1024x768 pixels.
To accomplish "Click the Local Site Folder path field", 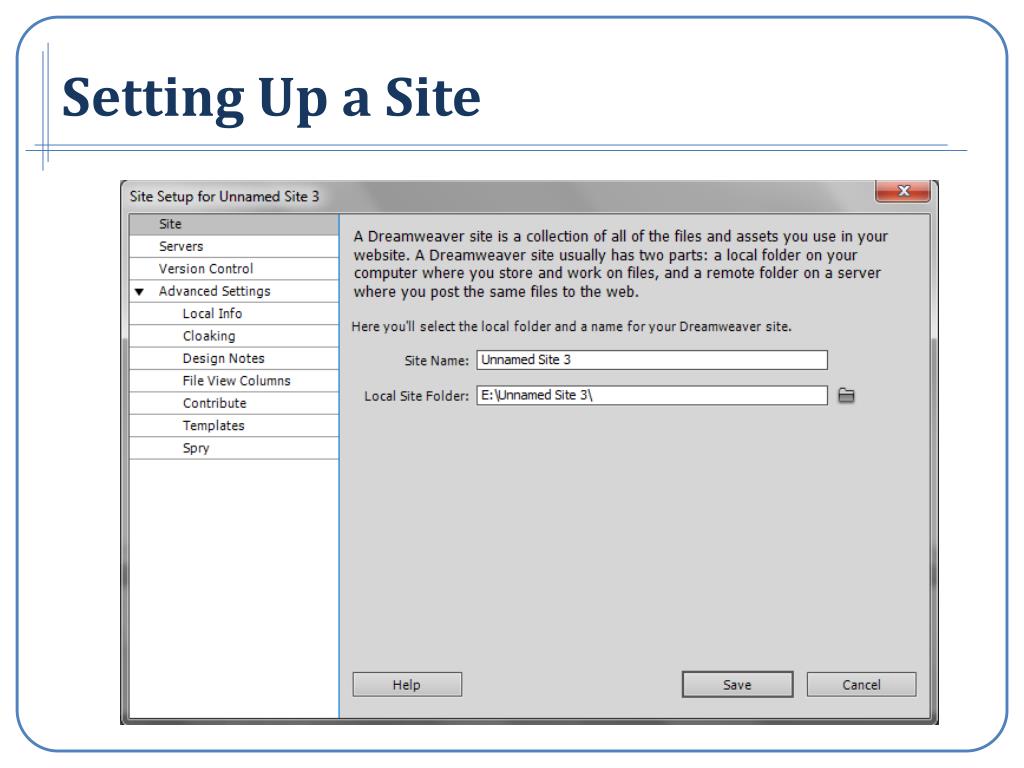I will [x=652, y=395].
